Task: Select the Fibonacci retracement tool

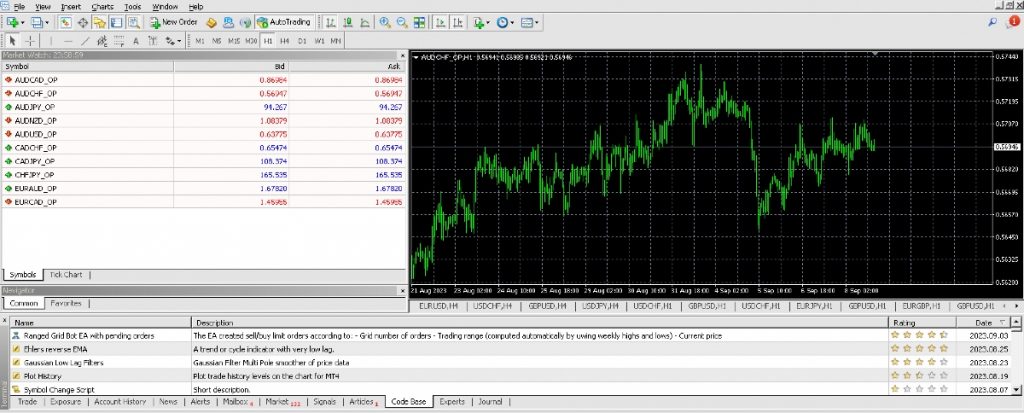Action: 119,41
